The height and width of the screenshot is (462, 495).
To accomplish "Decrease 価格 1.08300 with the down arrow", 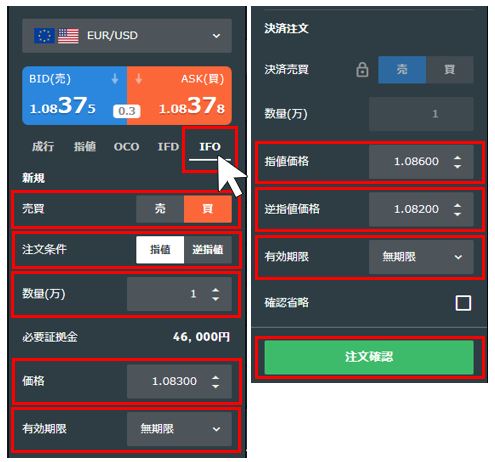I will click(x=215, y=386).
